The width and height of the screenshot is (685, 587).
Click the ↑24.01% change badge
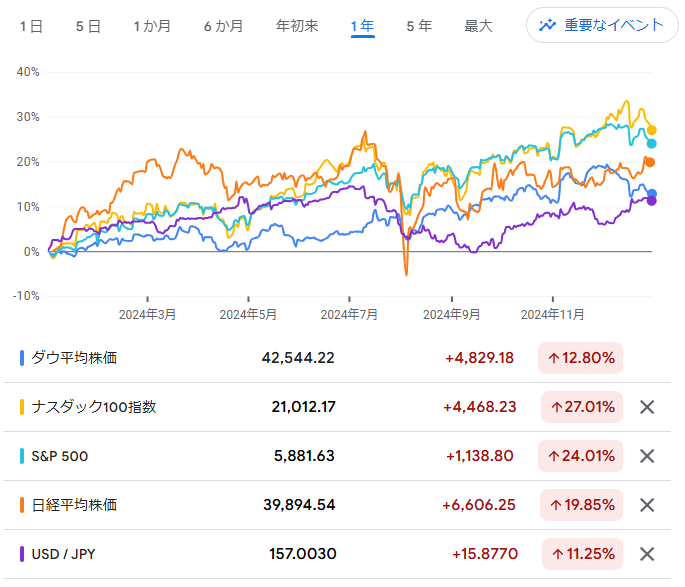pyautogui.click(x=580, y=456)
